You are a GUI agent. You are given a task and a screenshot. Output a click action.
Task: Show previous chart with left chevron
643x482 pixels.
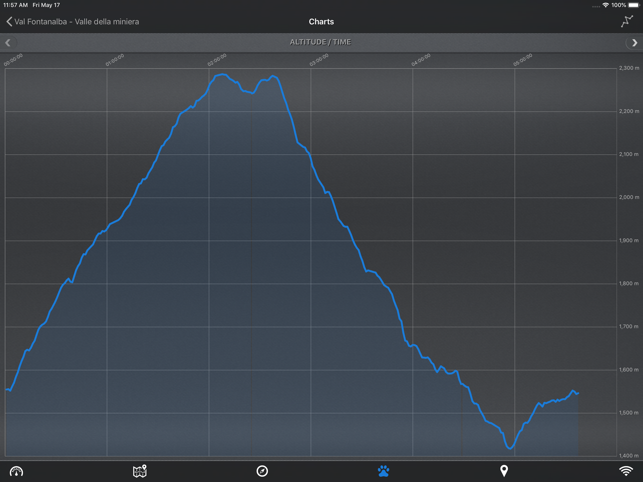tap(8, 42)
